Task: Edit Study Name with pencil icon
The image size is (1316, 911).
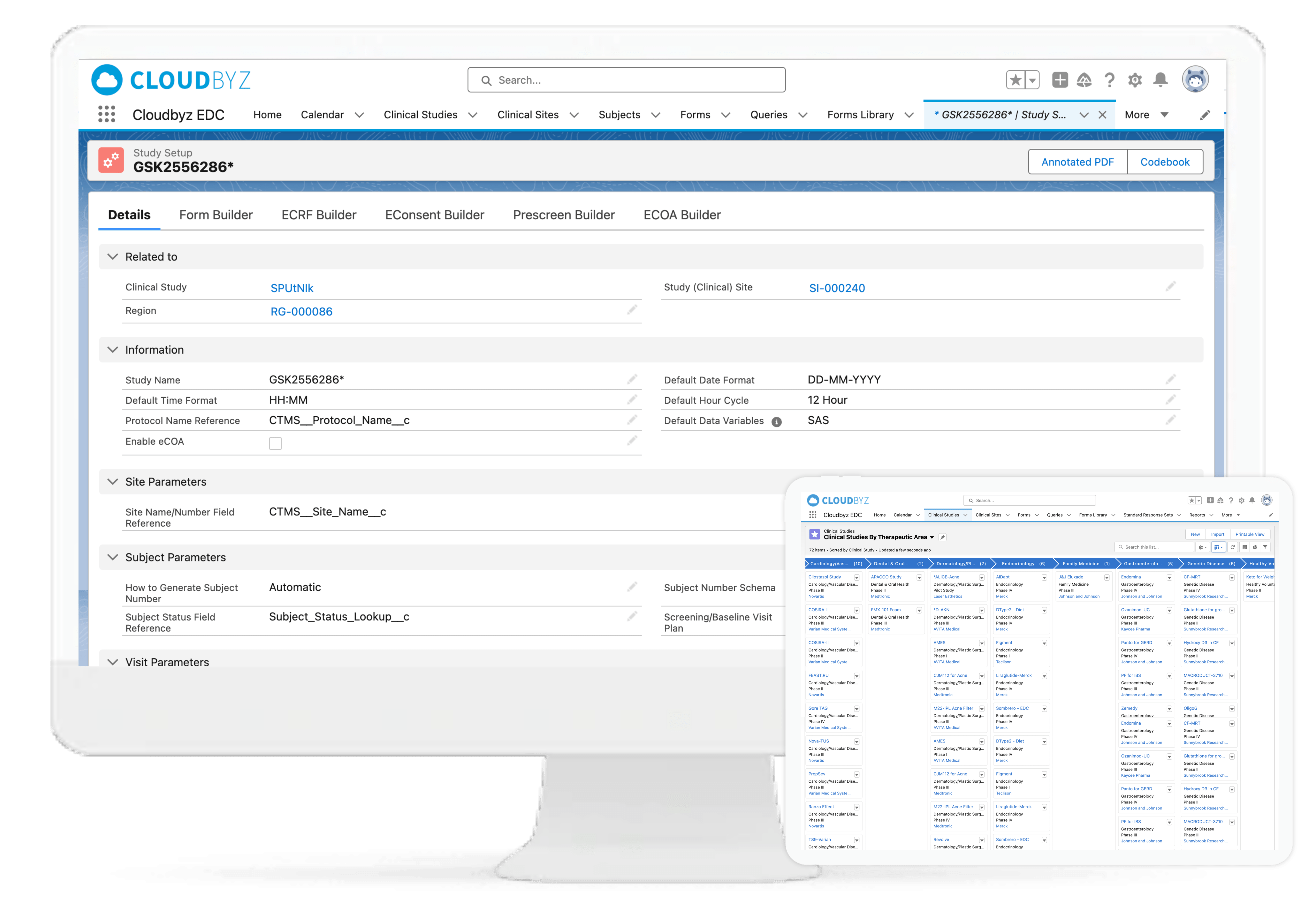Action: [632, 380]
